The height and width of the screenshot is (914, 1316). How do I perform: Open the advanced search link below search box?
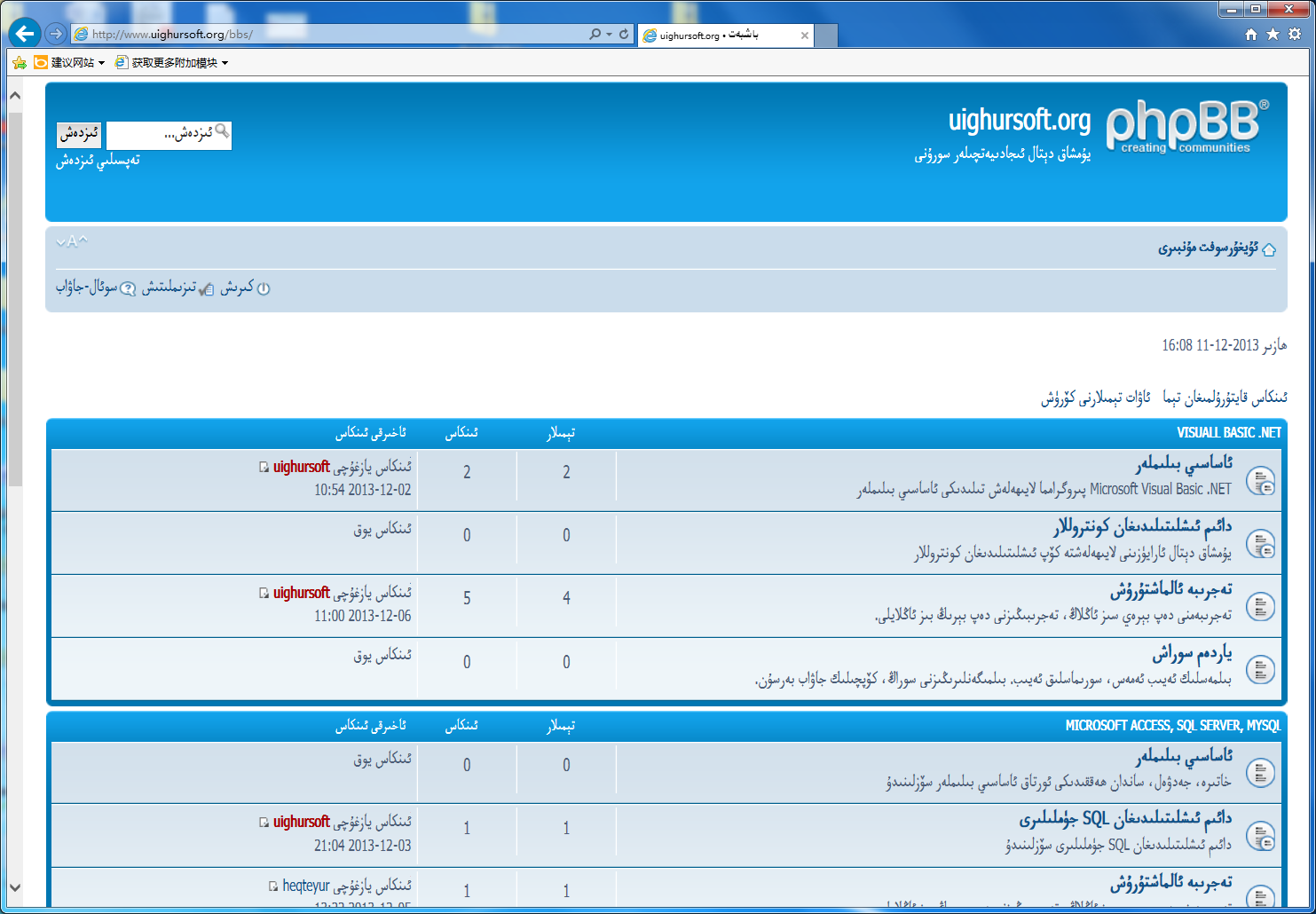click(x=98, y=161)
